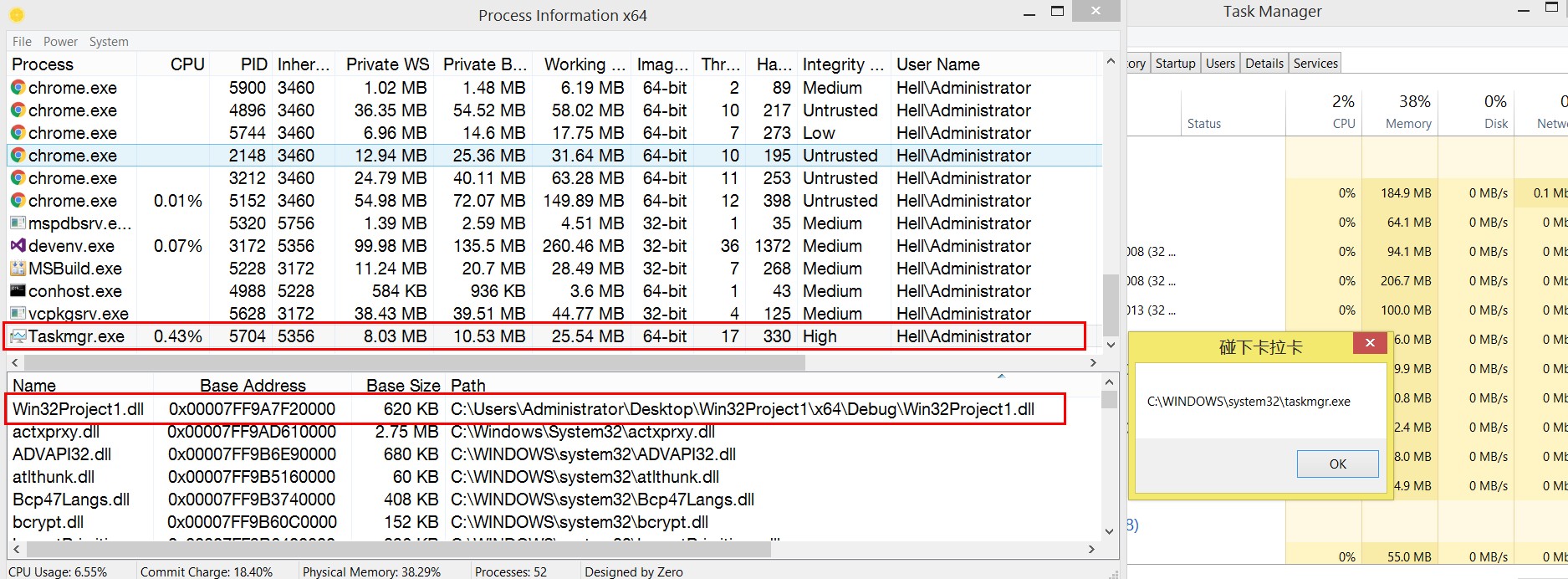Open the File menu
The height and width of the screenshot is (579, 1568).
point(23,41)
